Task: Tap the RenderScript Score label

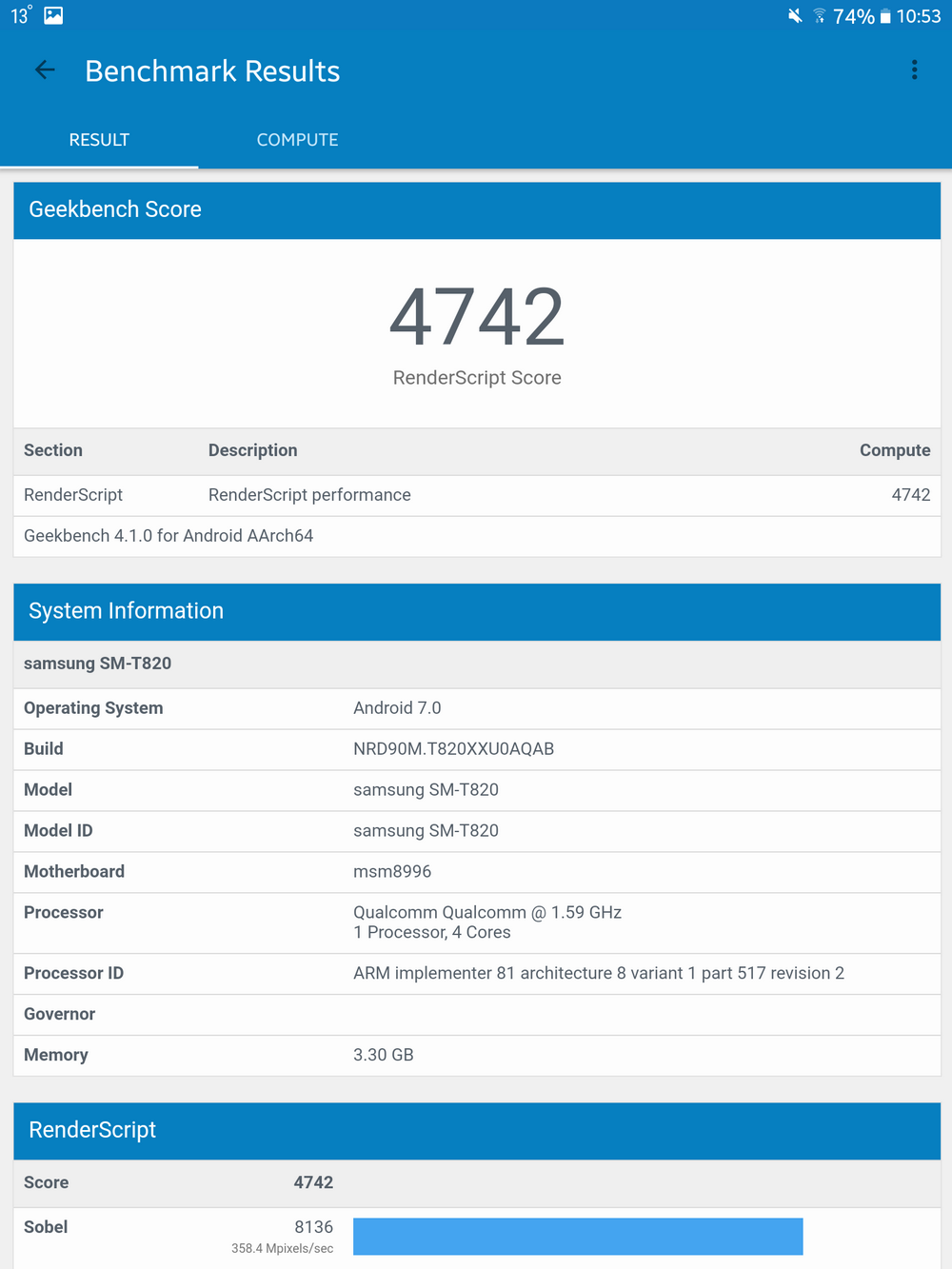Action: click(x=477, y=378)
